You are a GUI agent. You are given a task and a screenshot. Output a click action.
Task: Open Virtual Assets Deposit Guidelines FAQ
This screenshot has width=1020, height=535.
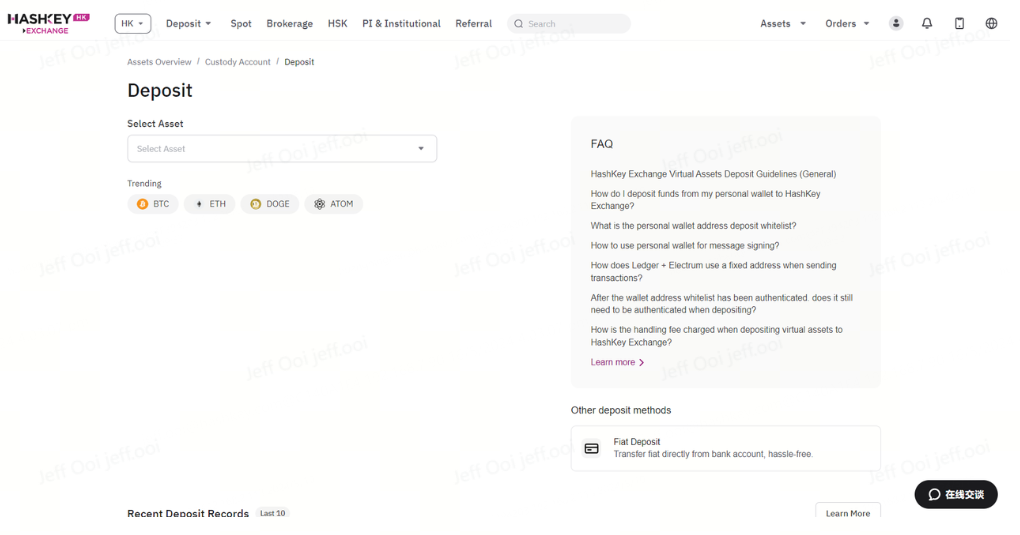pos(713,174)
